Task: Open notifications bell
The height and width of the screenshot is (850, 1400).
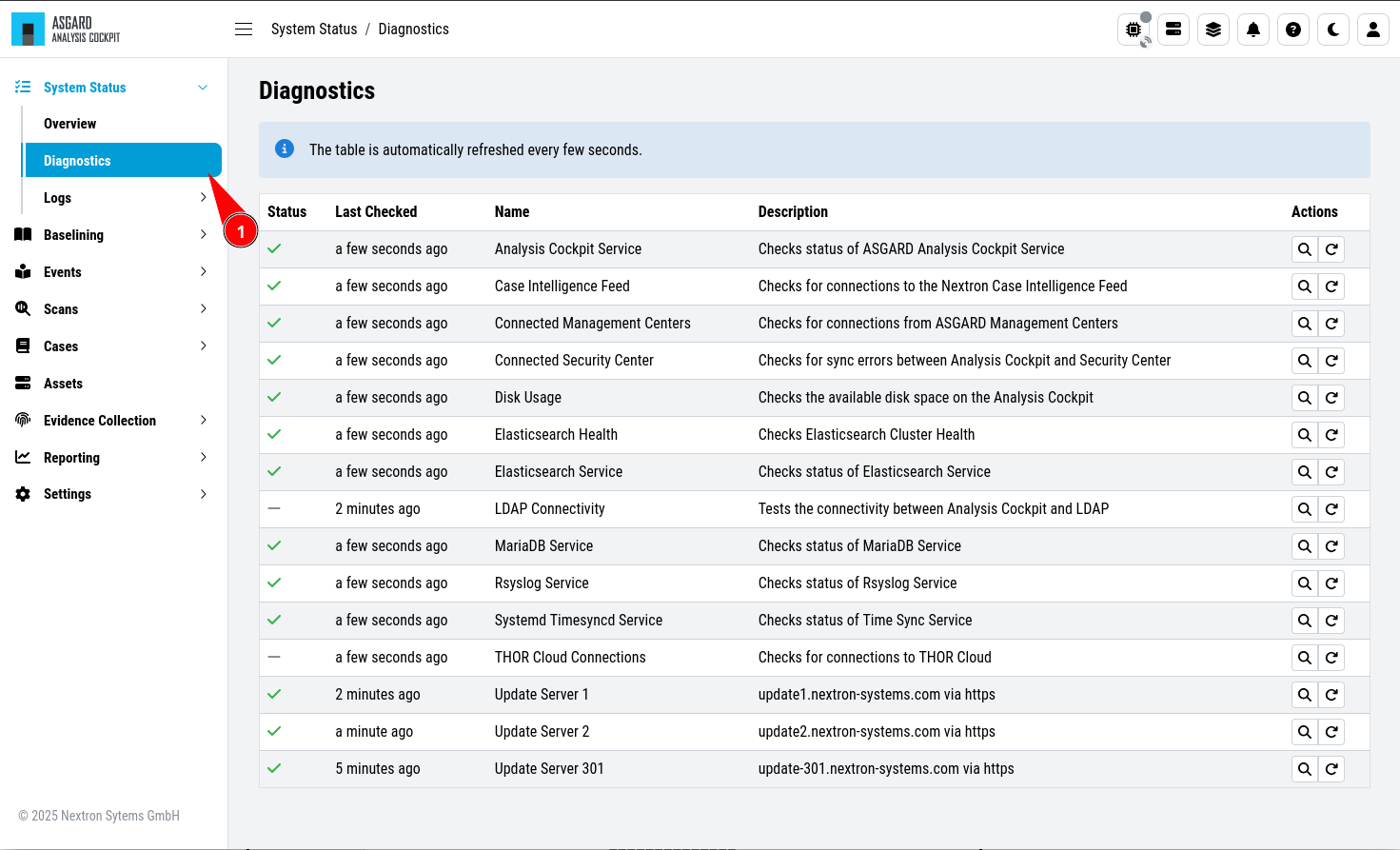Action: pos(1253,30)
